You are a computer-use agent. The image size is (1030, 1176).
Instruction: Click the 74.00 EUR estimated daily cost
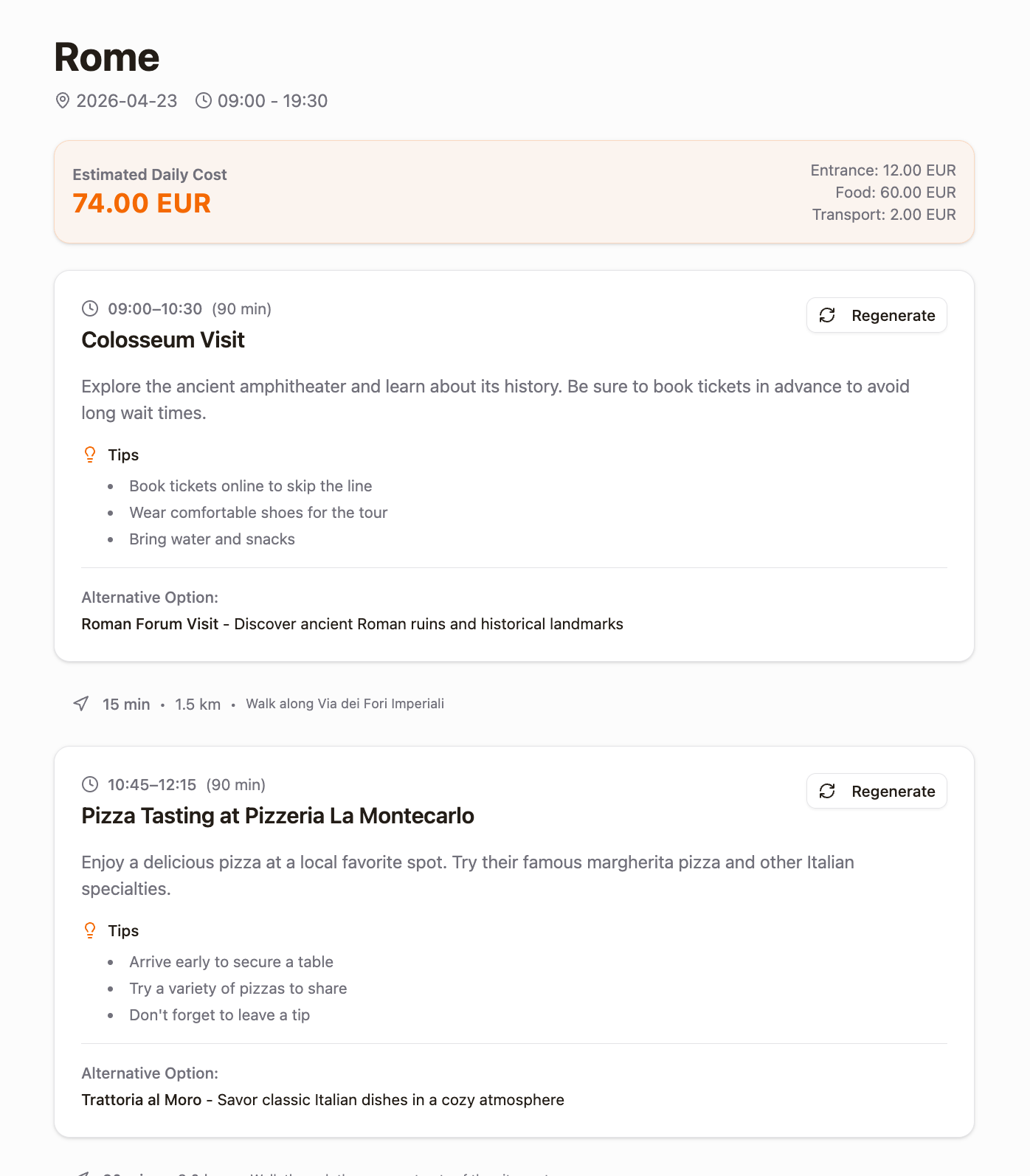142,204
